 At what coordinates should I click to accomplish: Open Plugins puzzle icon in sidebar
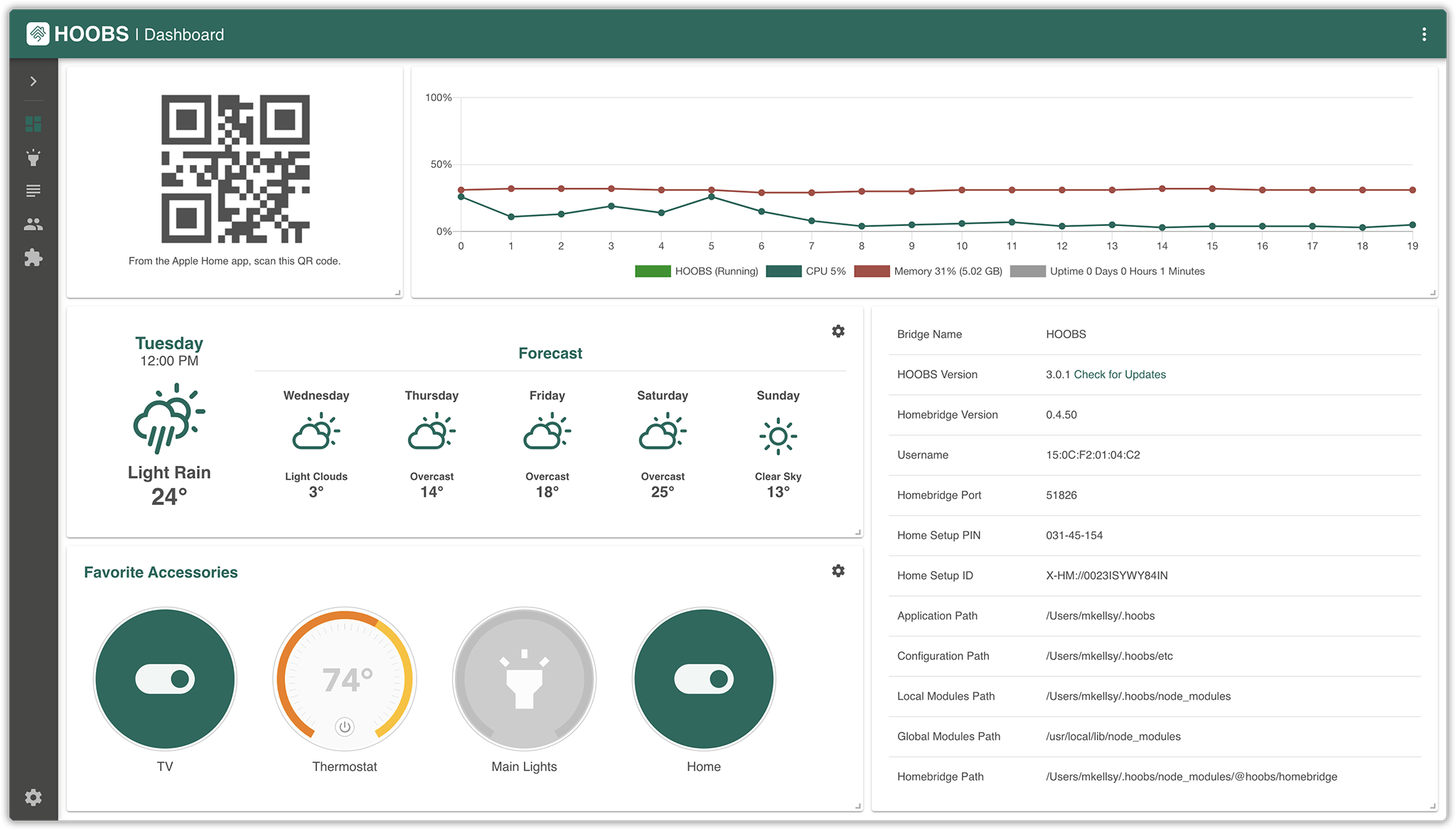33,257
